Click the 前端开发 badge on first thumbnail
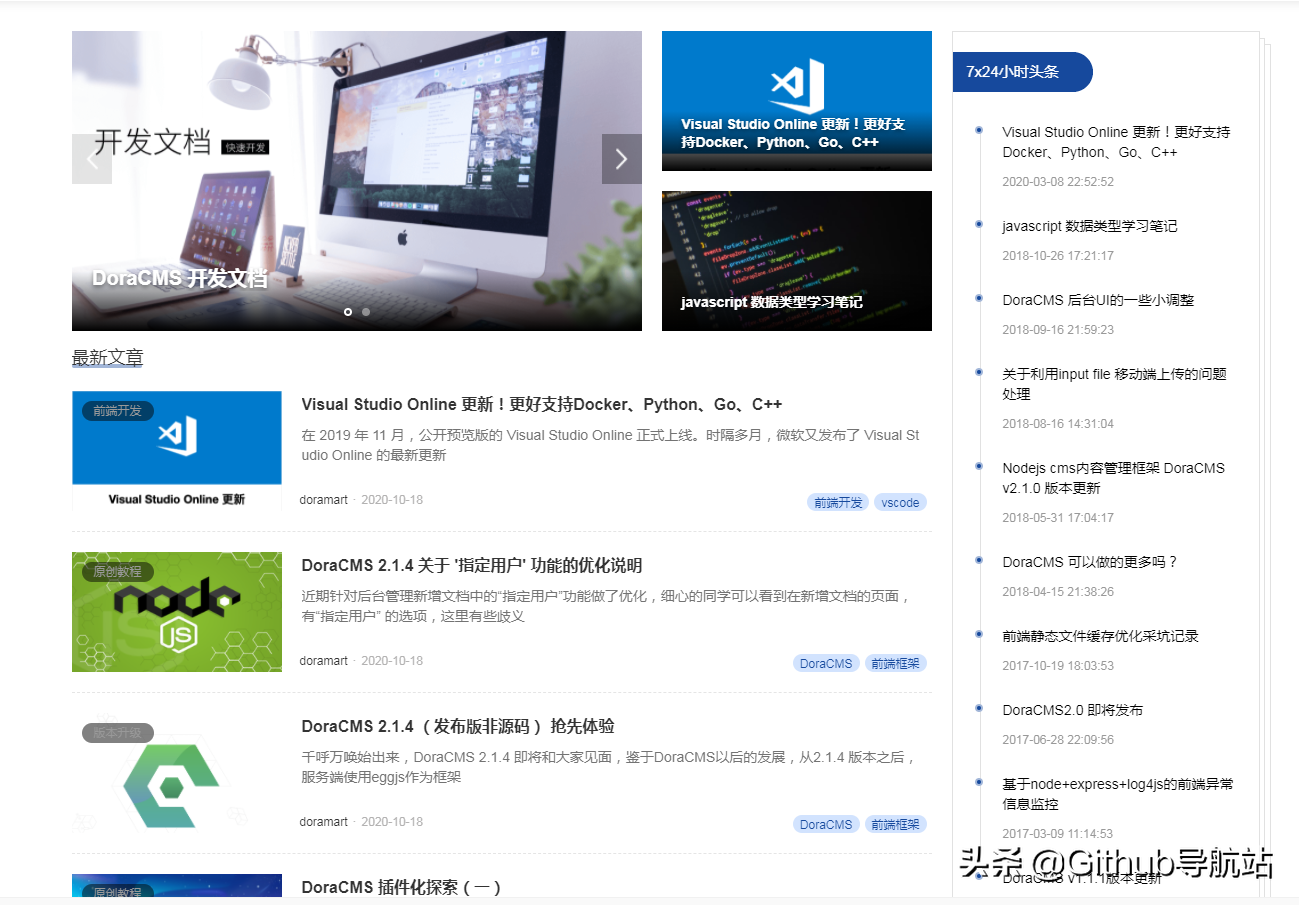1299x905 pixels. pos(118,410)
